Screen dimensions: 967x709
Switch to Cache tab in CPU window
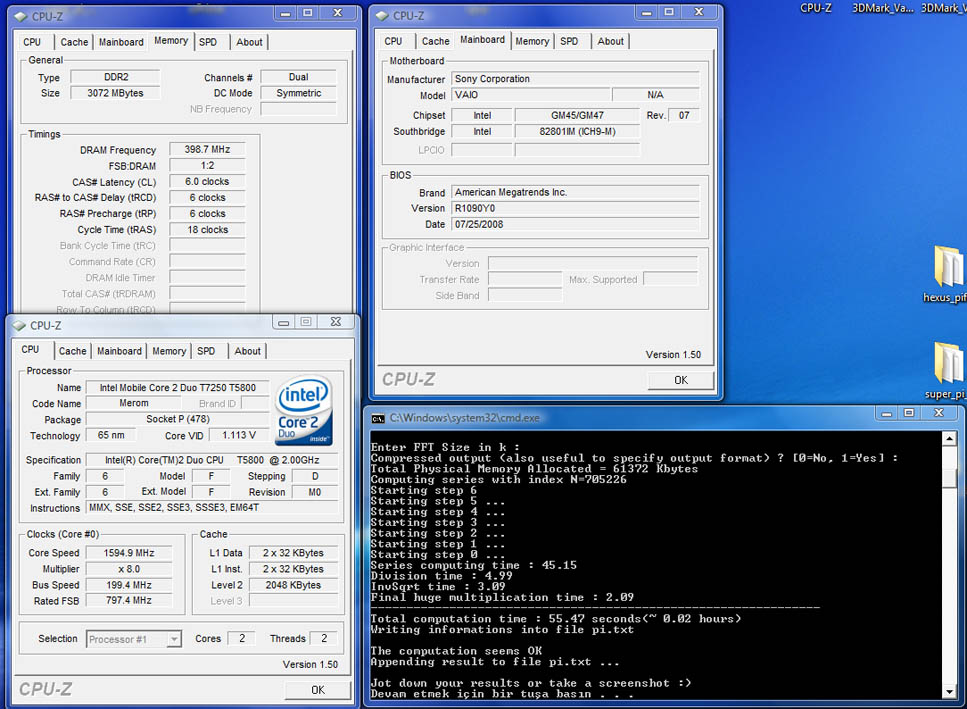[x=73, y=351]
